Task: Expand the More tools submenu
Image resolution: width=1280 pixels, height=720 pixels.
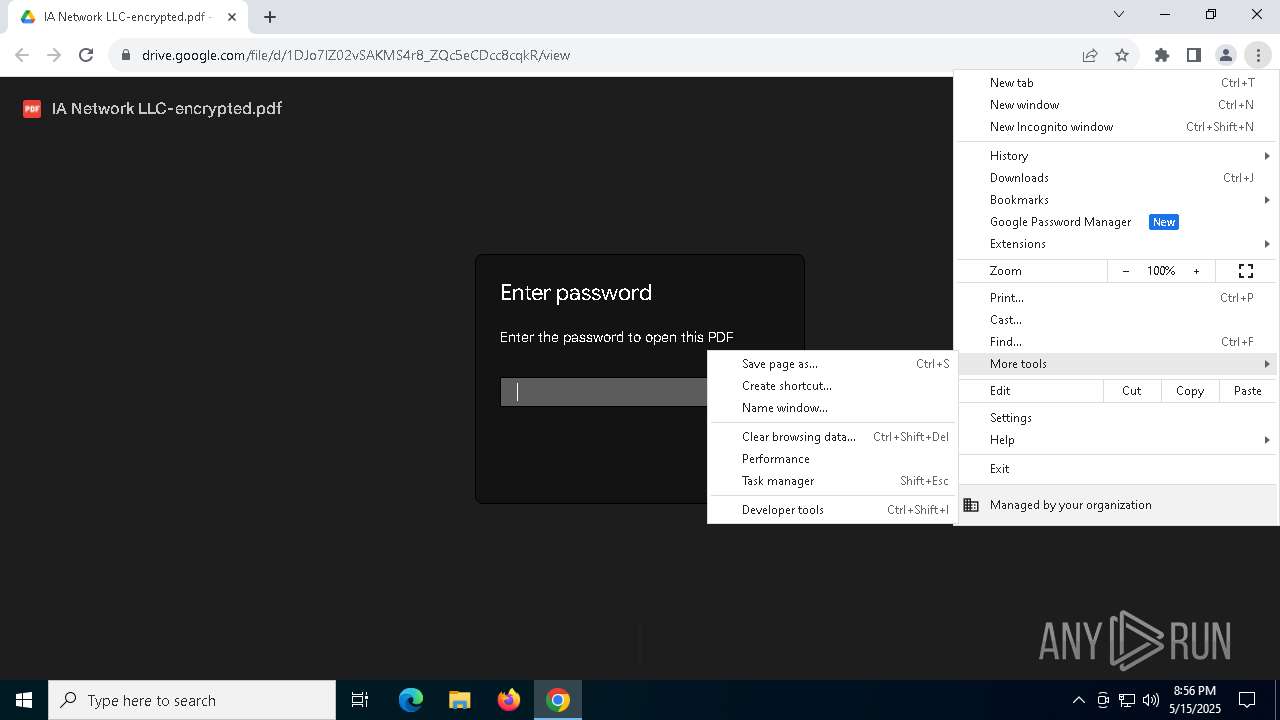Action: pos(1116,364)
